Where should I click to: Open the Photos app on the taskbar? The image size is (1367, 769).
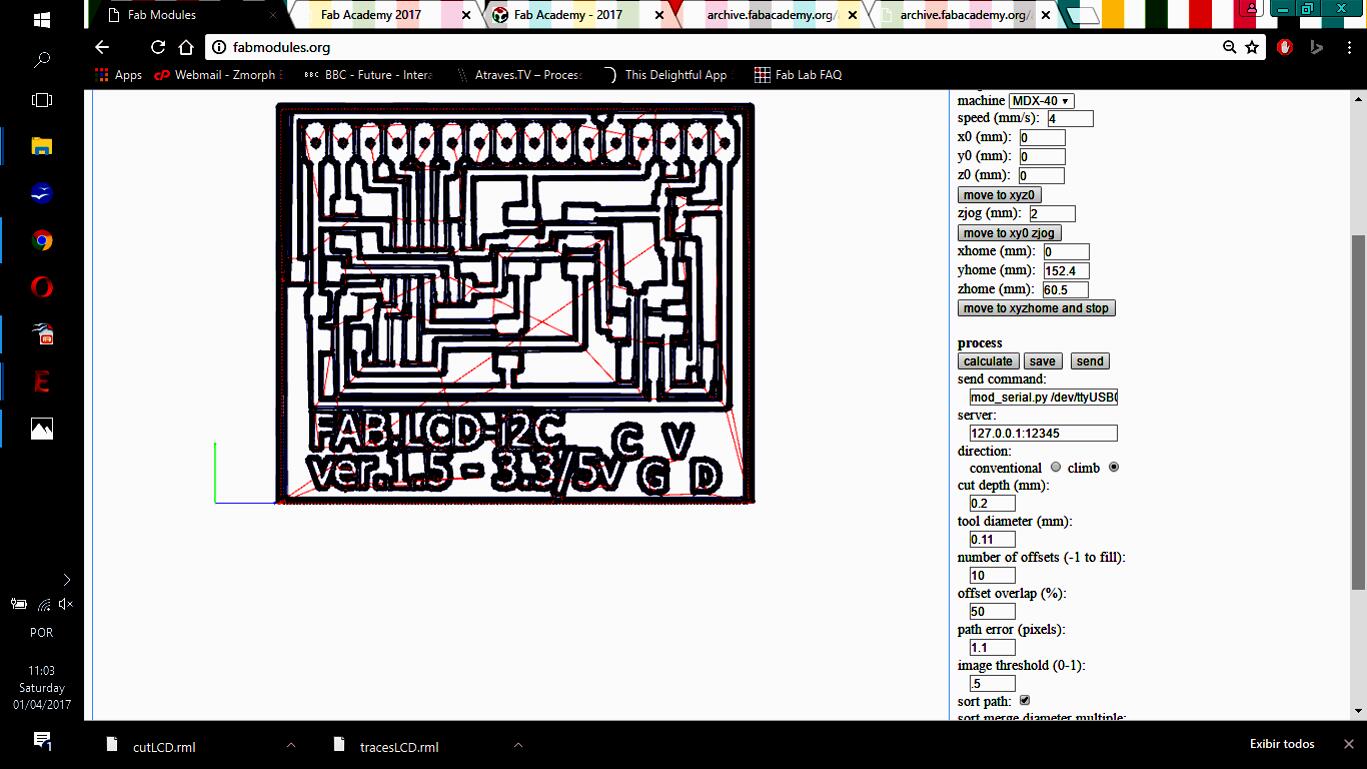[42, 429]
